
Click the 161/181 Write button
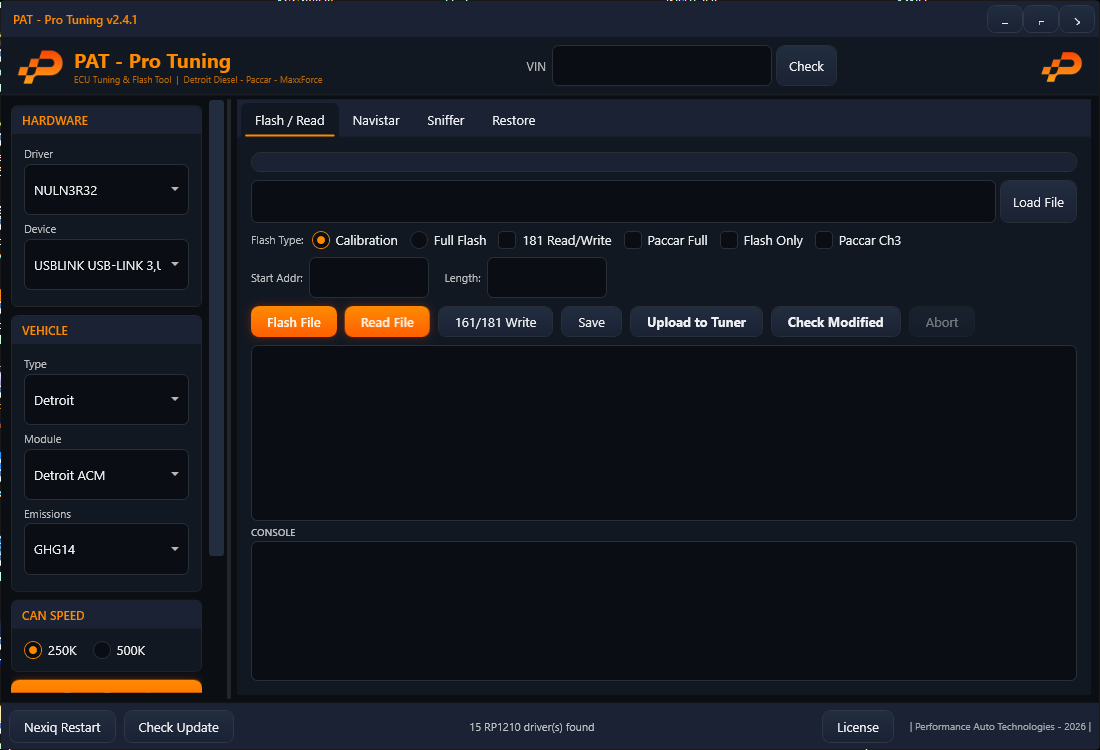495,322
